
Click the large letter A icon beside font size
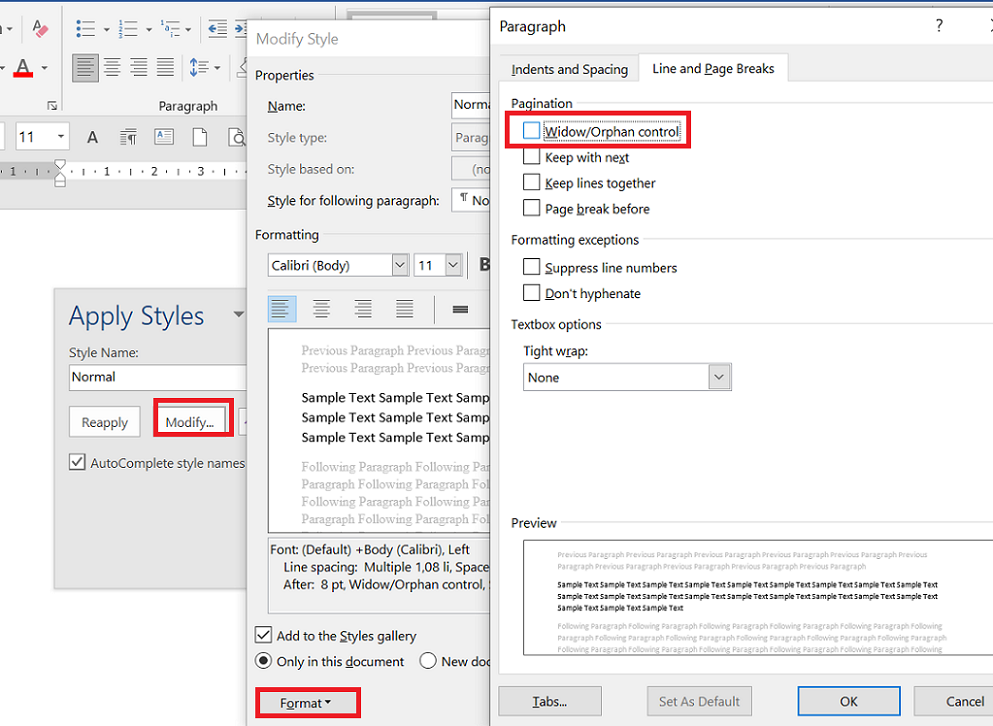pos(92,137)
